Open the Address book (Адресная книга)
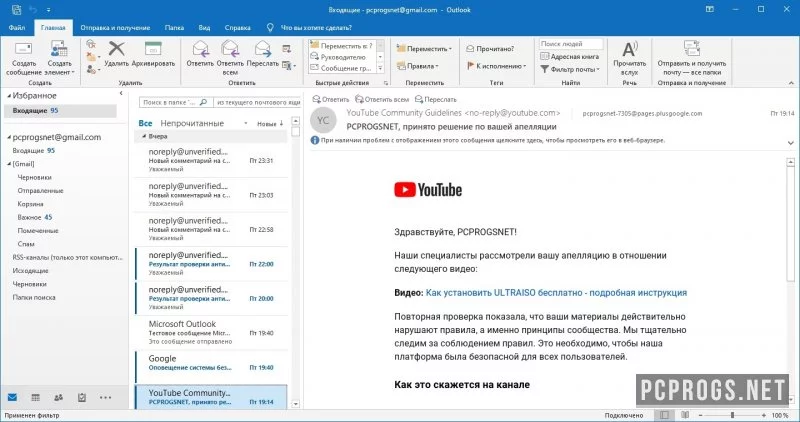 click(569, 57)
